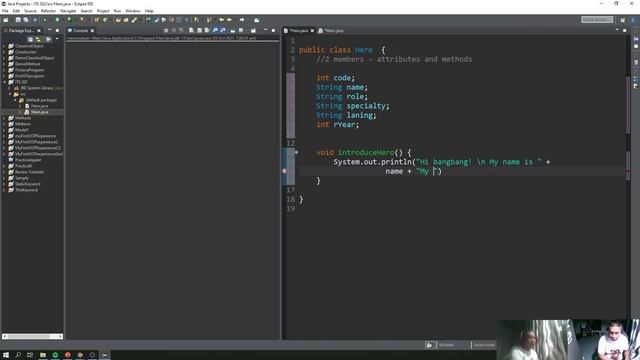Toggle Word Wrap in Console toolbar
The width and height of the screenshot is (640, 360).
207,30
